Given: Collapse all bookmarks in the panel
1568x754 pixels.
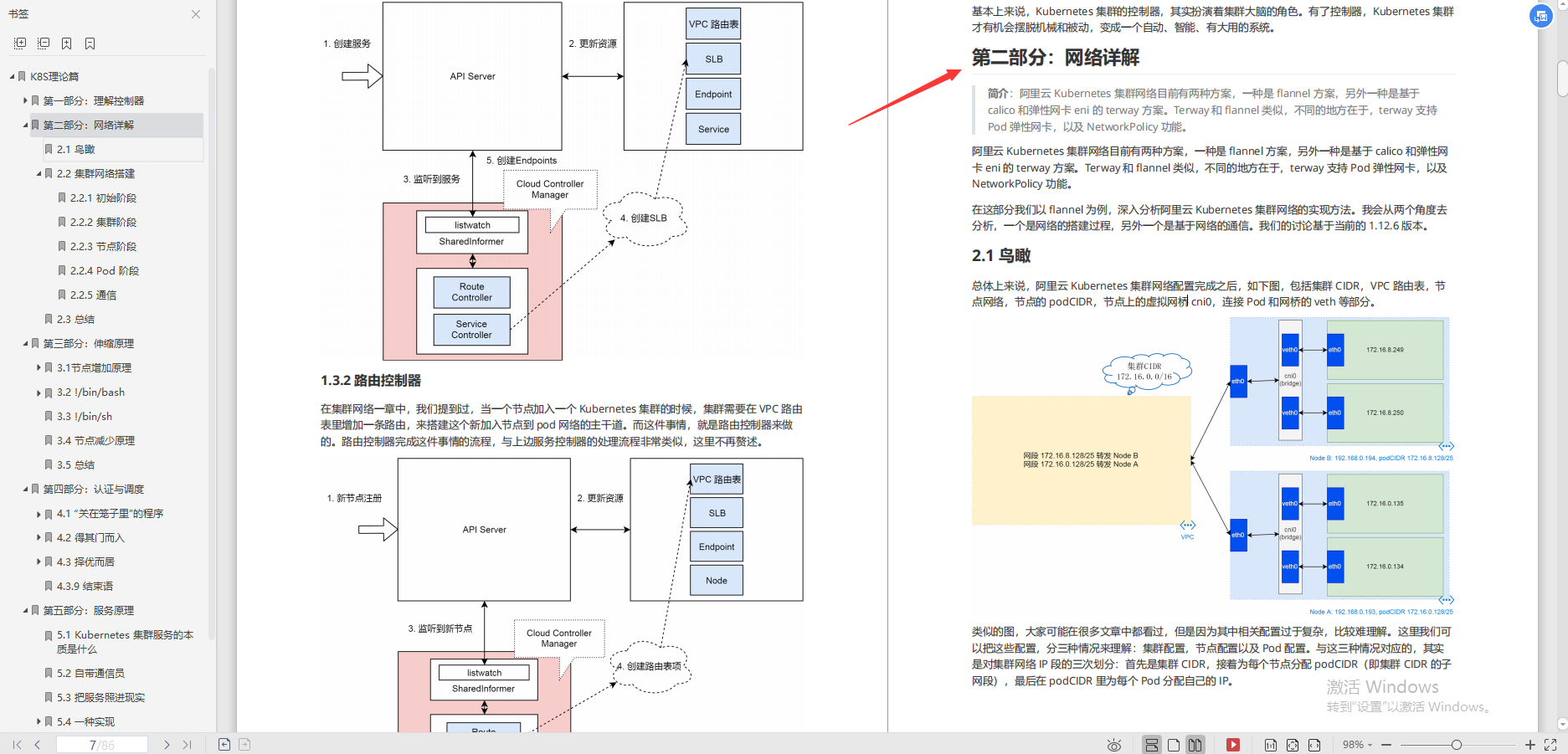Looking at the screenshot, I should point(44,44).
